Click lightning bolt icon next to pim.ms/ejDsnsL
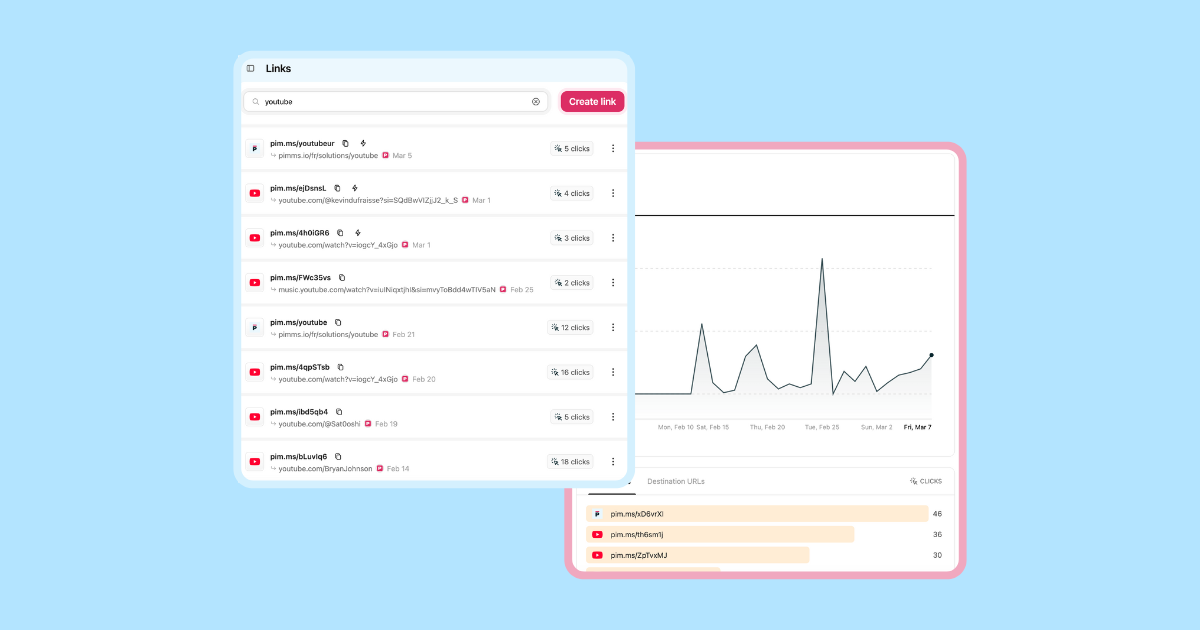 pos(354,188)
